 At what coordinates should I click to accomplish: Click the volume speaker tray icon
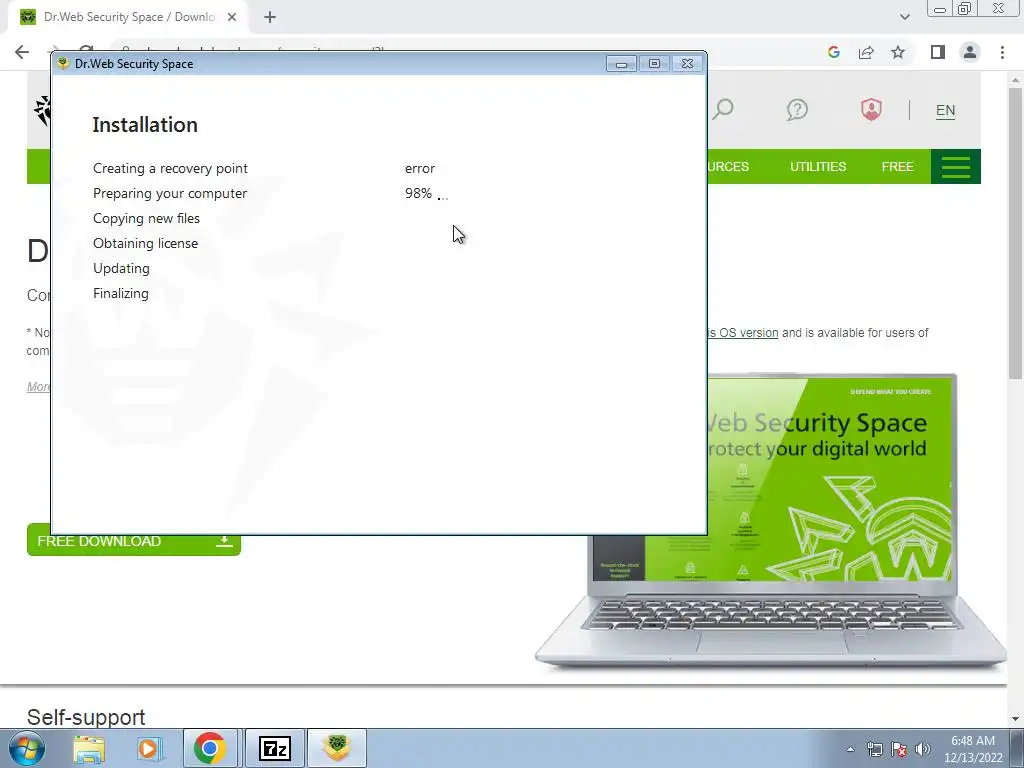click(x=923, y=749)
